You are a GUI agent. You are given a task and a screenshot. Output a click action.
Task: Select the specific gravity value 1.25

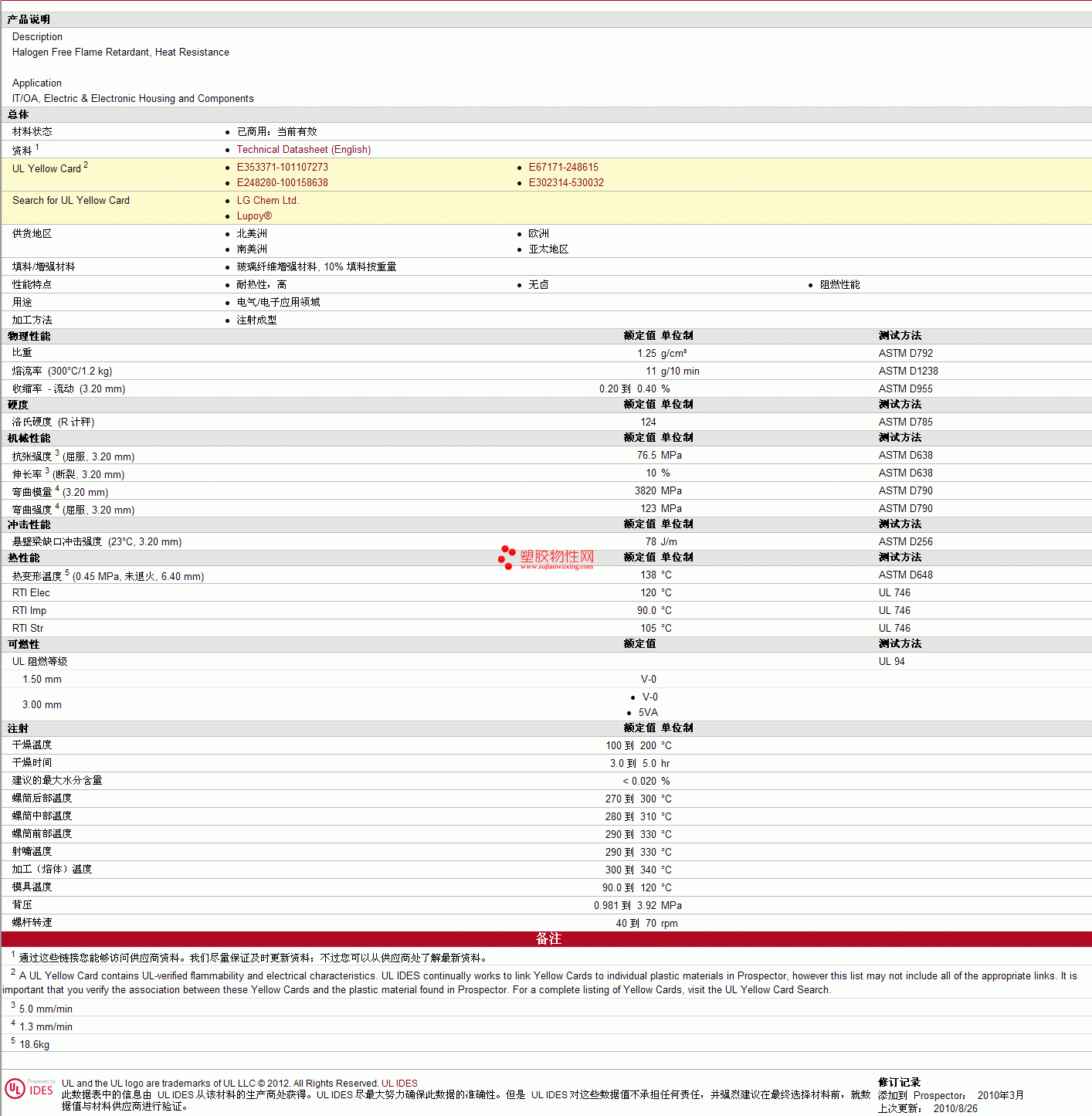(646, 354)
